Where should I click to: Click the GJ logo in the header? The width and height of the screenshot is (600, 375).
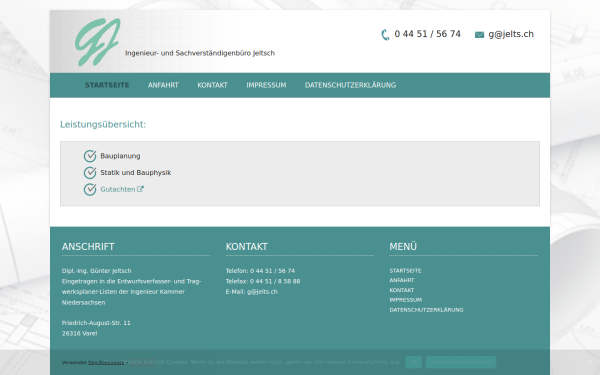(98, 42)
